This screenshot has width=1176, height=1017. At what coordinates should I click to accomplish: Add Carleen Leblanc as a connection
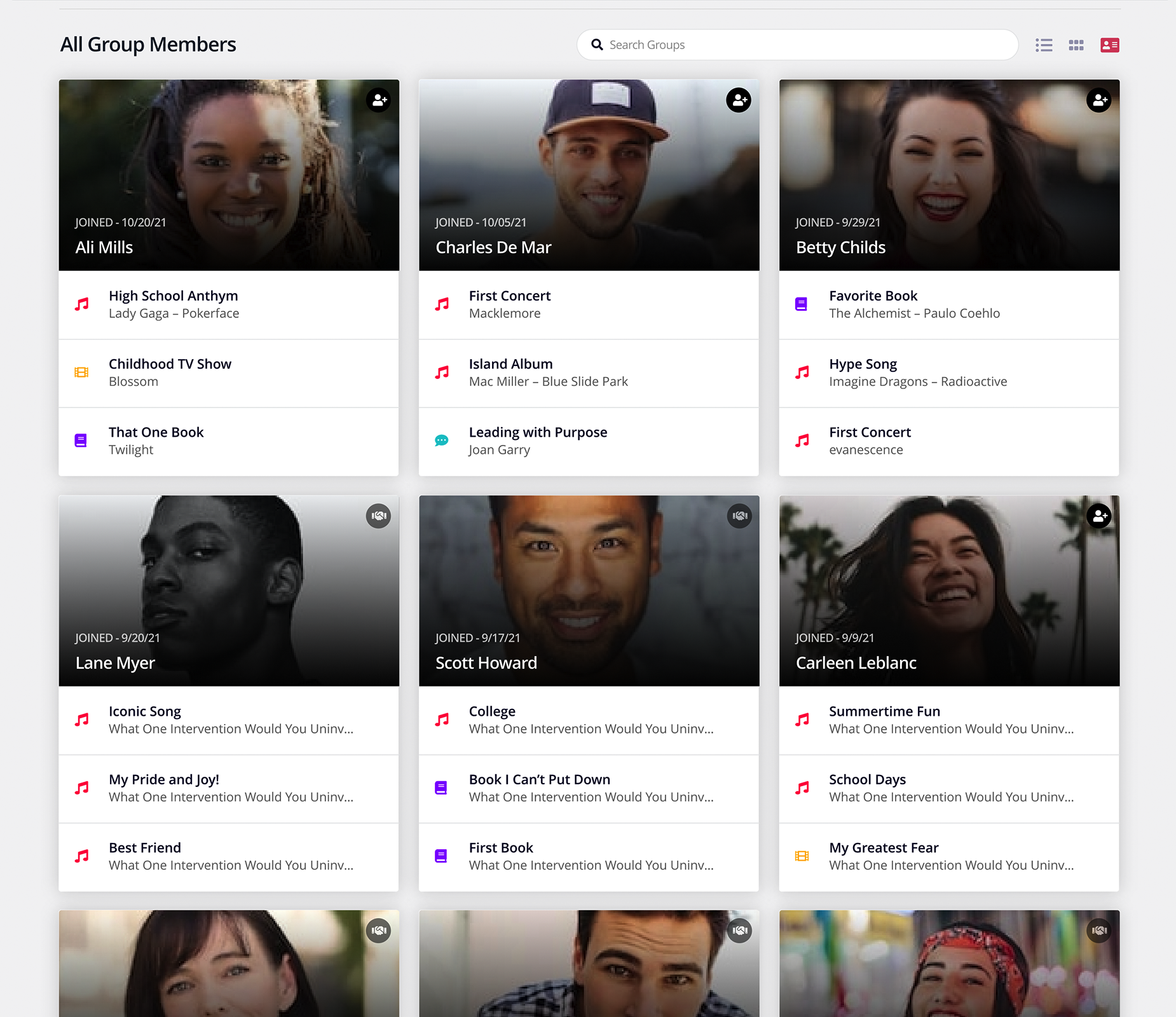coord(1099,515)
